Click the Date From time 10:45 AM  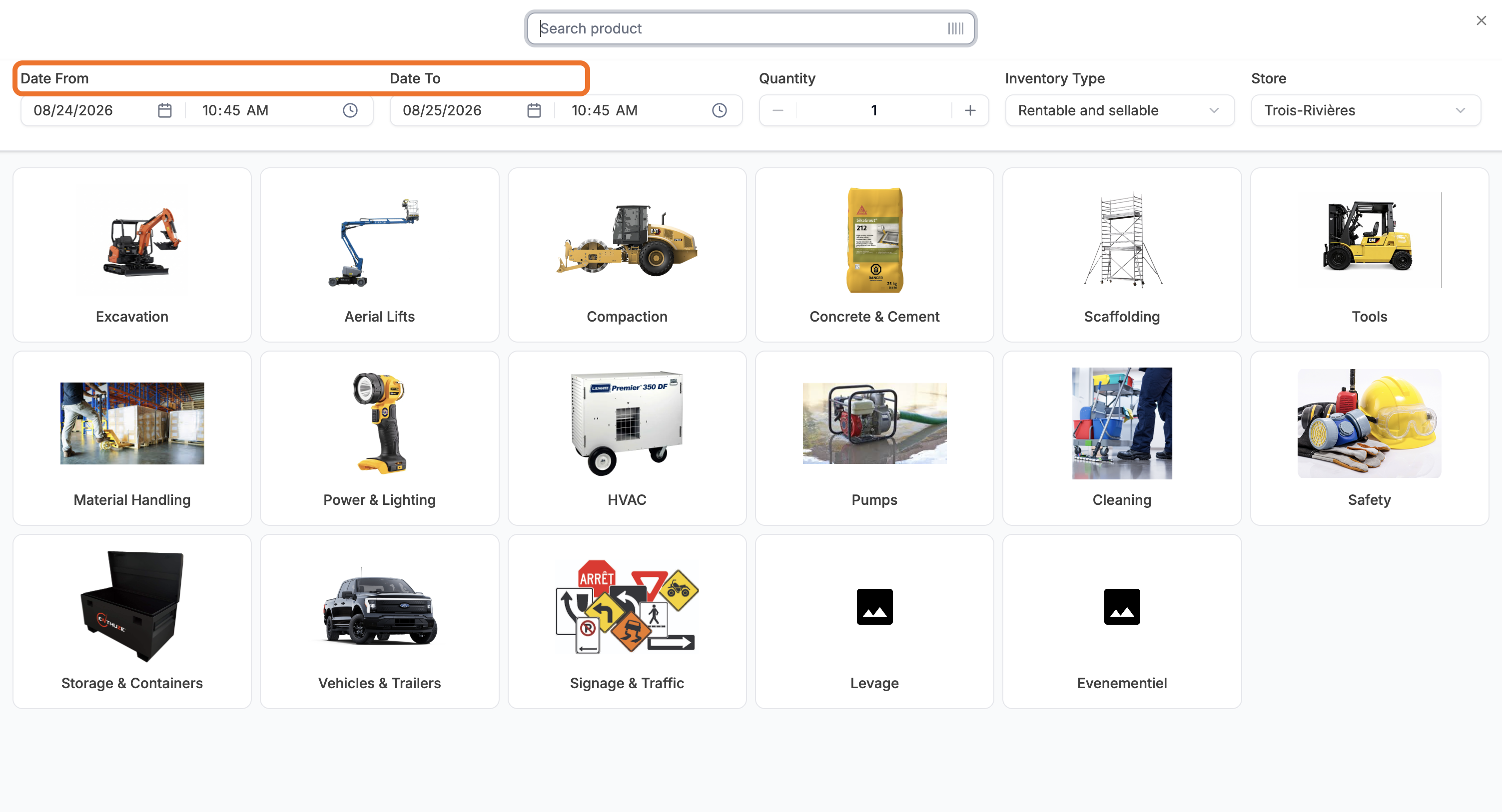coord(235,110)
